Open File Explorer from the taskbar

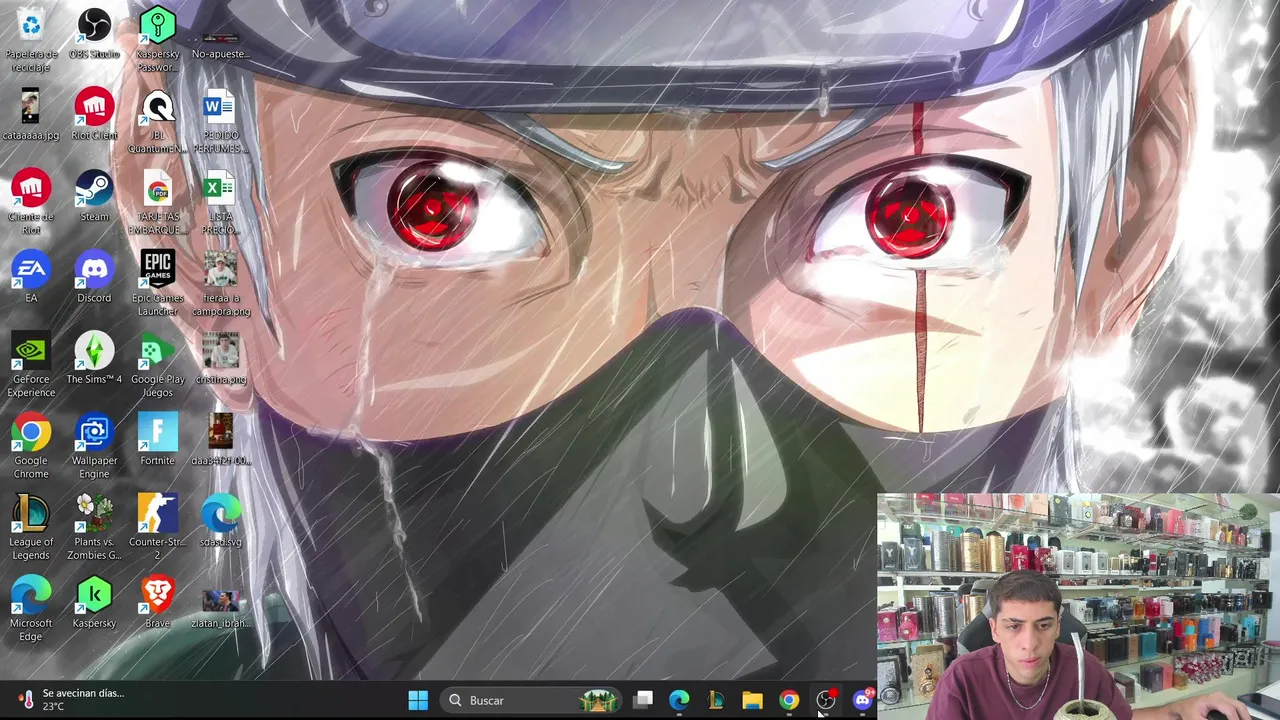tap(752, 700)
